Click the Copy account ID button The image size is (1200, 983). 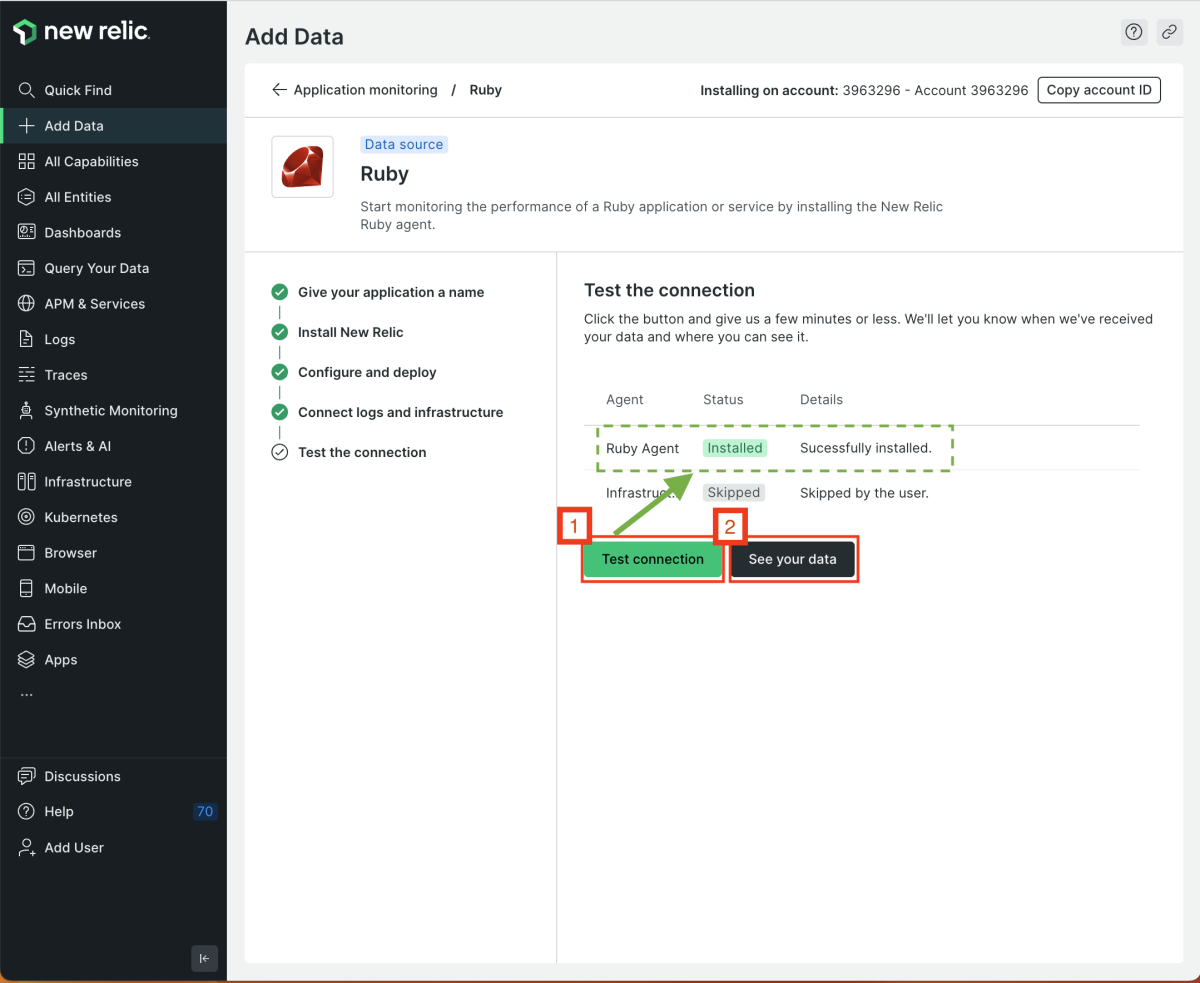(x=1098, y=90)
